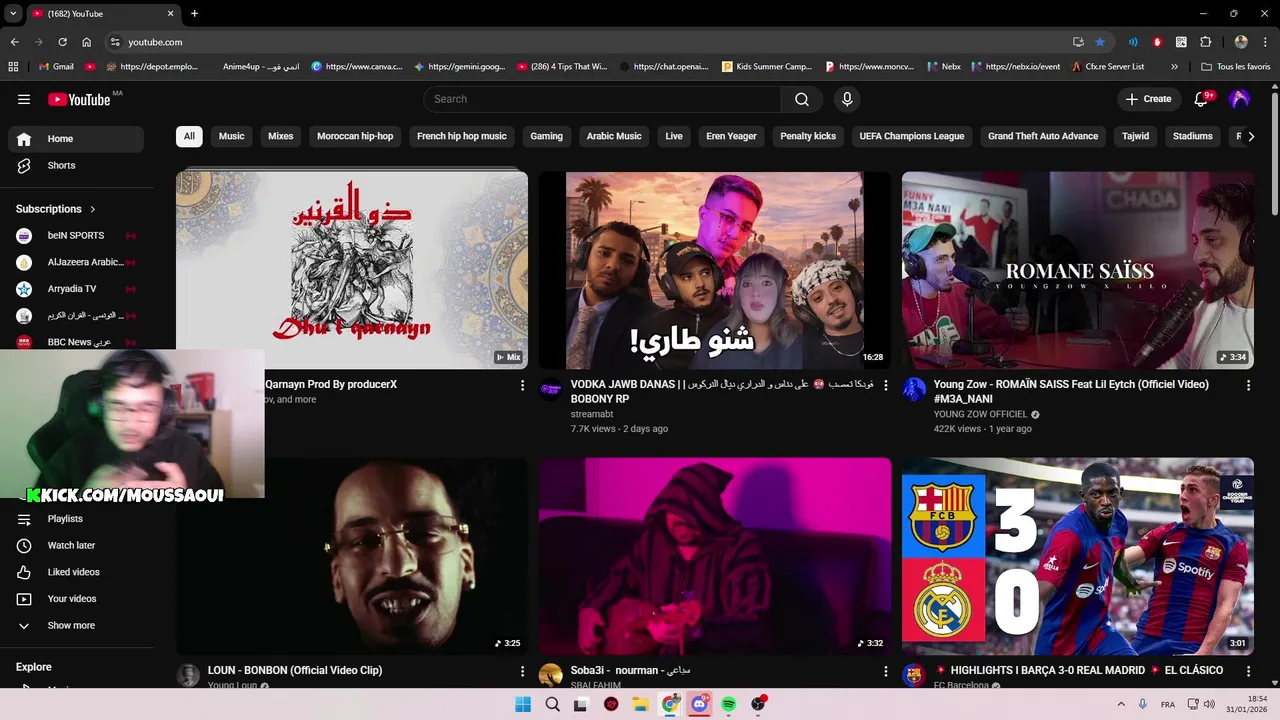Open the browser extensions puzzle icon

click(x=1205, y=42)
